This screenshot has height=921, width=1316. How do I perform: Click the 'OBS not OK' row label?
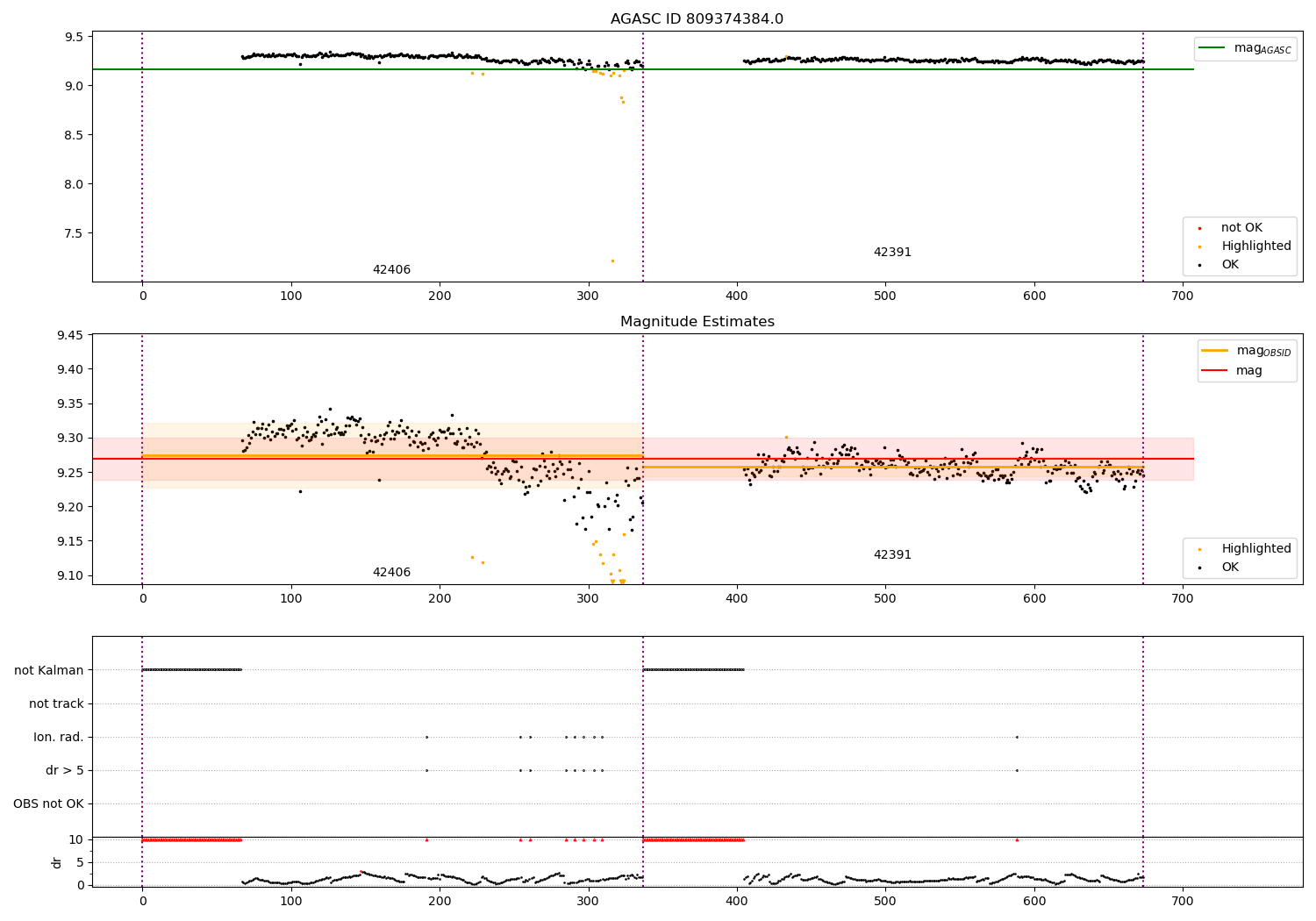pyautogui.click(x=48, y=804)
